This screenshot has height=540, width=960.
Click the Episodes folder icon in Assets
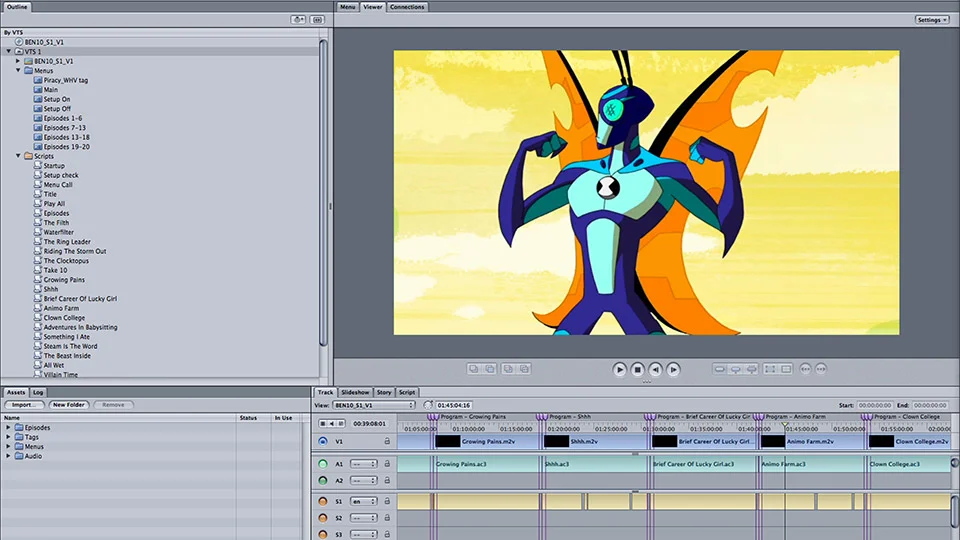point(19,427)
